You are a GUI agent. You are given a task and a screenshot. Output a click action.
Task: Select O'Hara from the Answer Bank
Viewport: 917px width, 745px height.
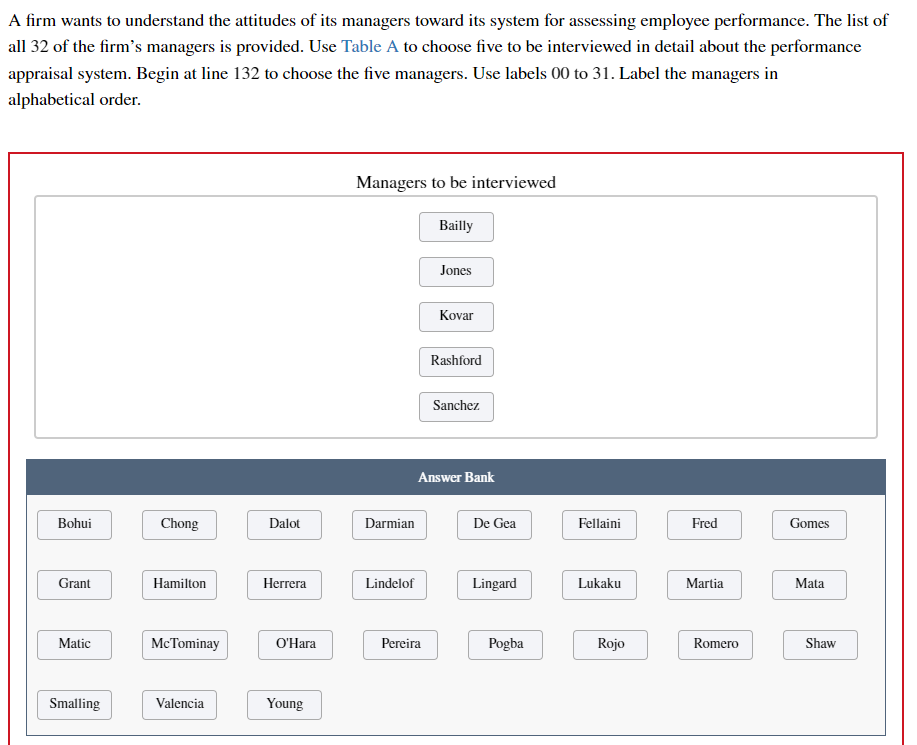(295, 645)
